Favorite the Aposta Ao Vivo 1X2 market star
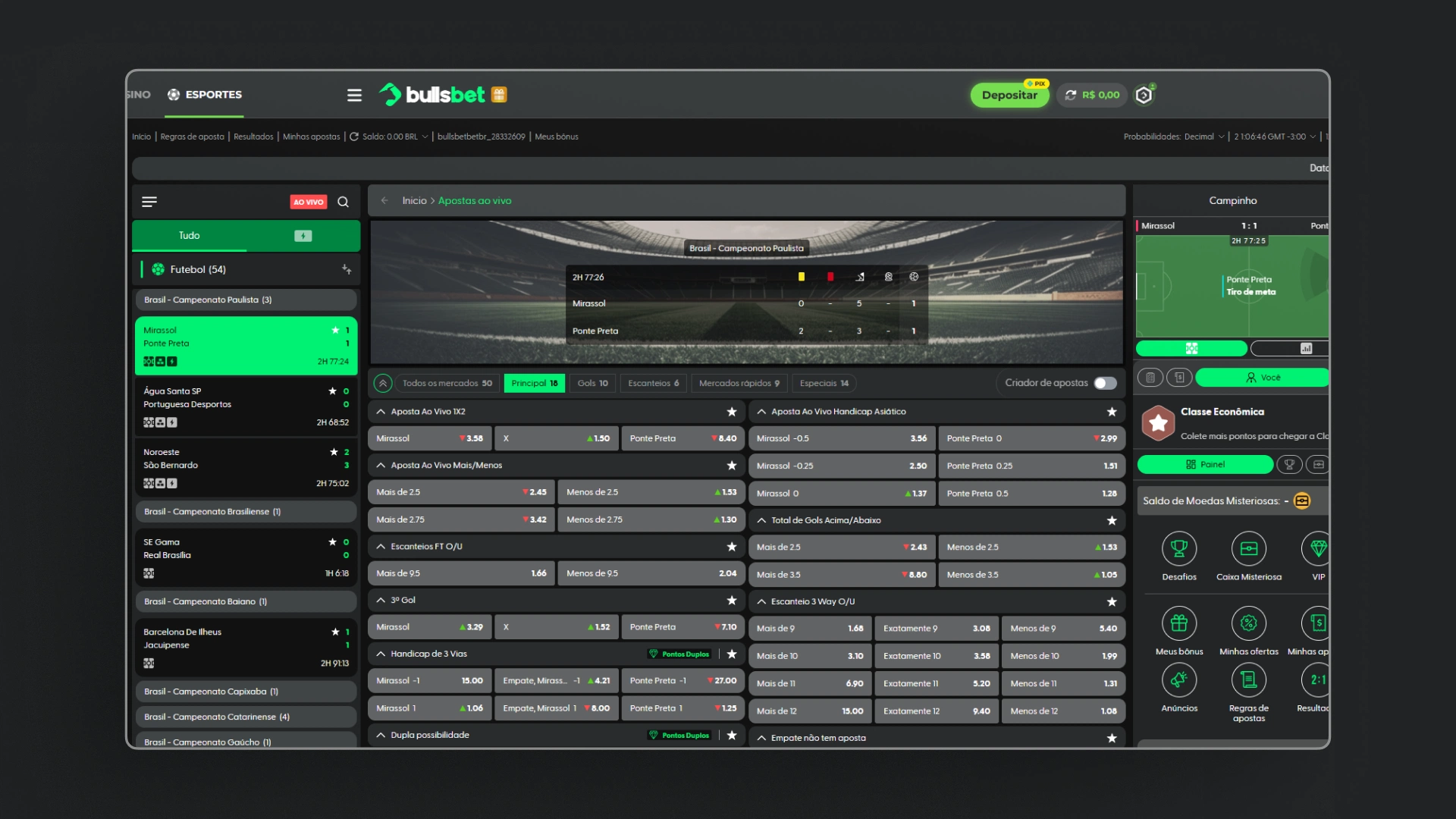The height and width of the screenshot is (819, 1456). [x=731, y=412]
